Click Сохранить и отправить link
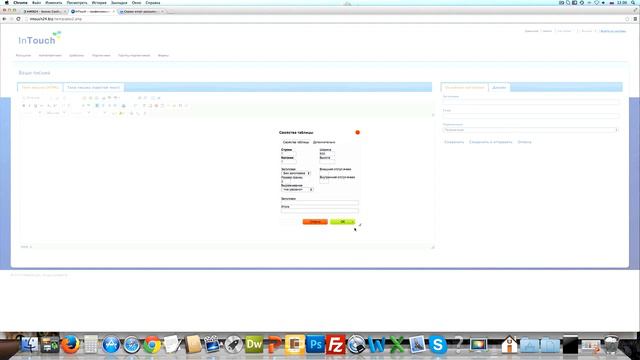 click(x=490, y=142)
